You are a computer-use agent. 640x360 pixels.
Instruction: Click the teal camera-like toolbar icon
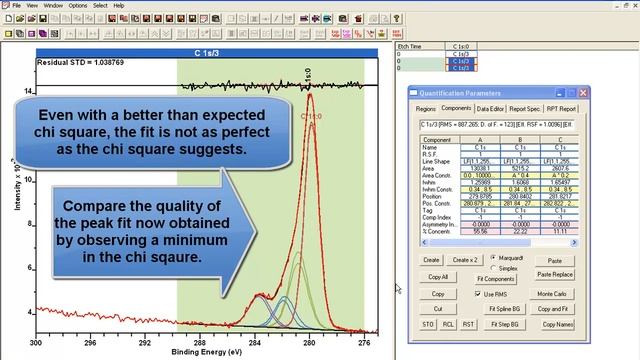[327, 19]
